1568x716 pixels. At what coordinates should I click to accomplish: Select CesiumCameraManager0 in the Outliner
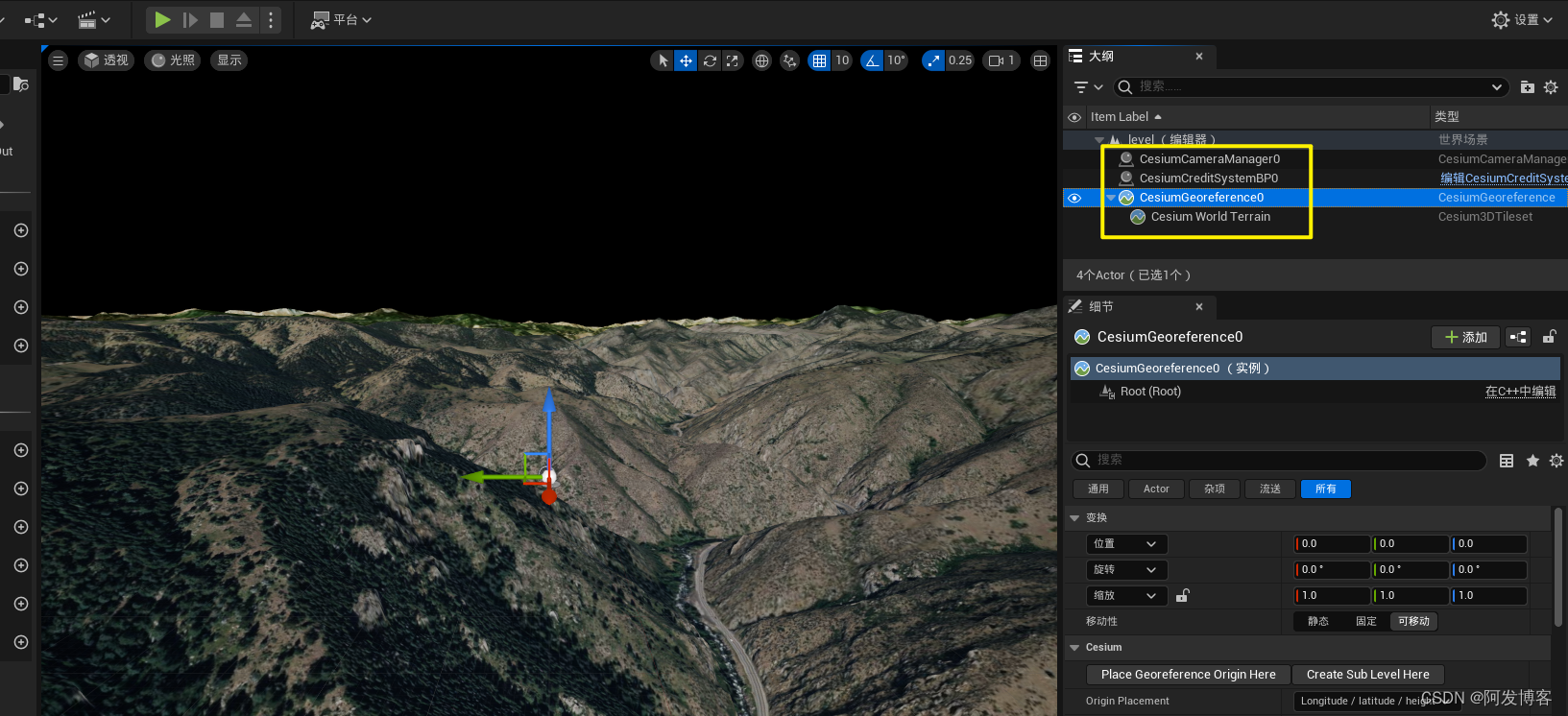click(x=1209, y=159)
